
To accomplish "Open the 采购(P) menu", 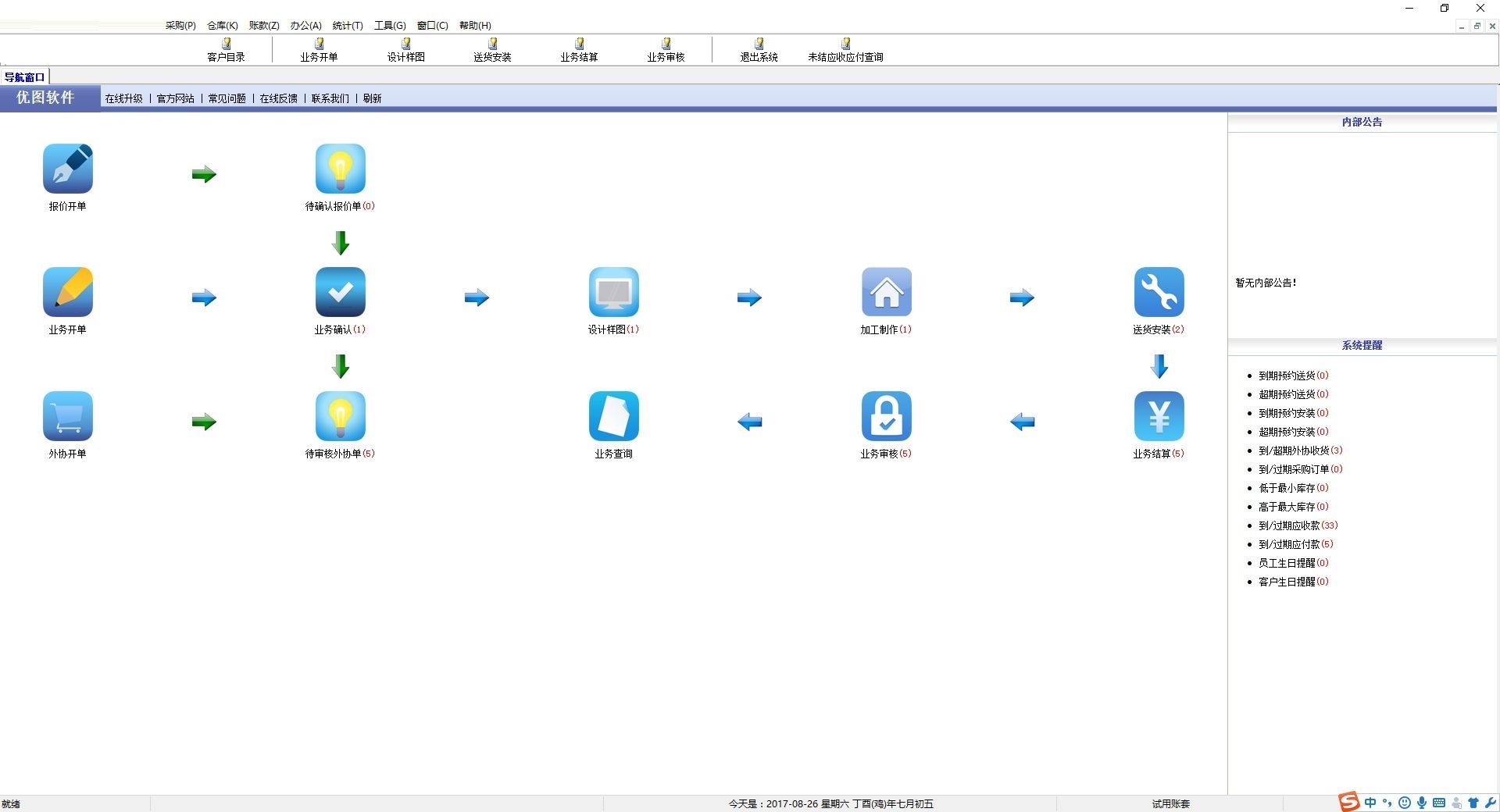I will click(180, 26).
